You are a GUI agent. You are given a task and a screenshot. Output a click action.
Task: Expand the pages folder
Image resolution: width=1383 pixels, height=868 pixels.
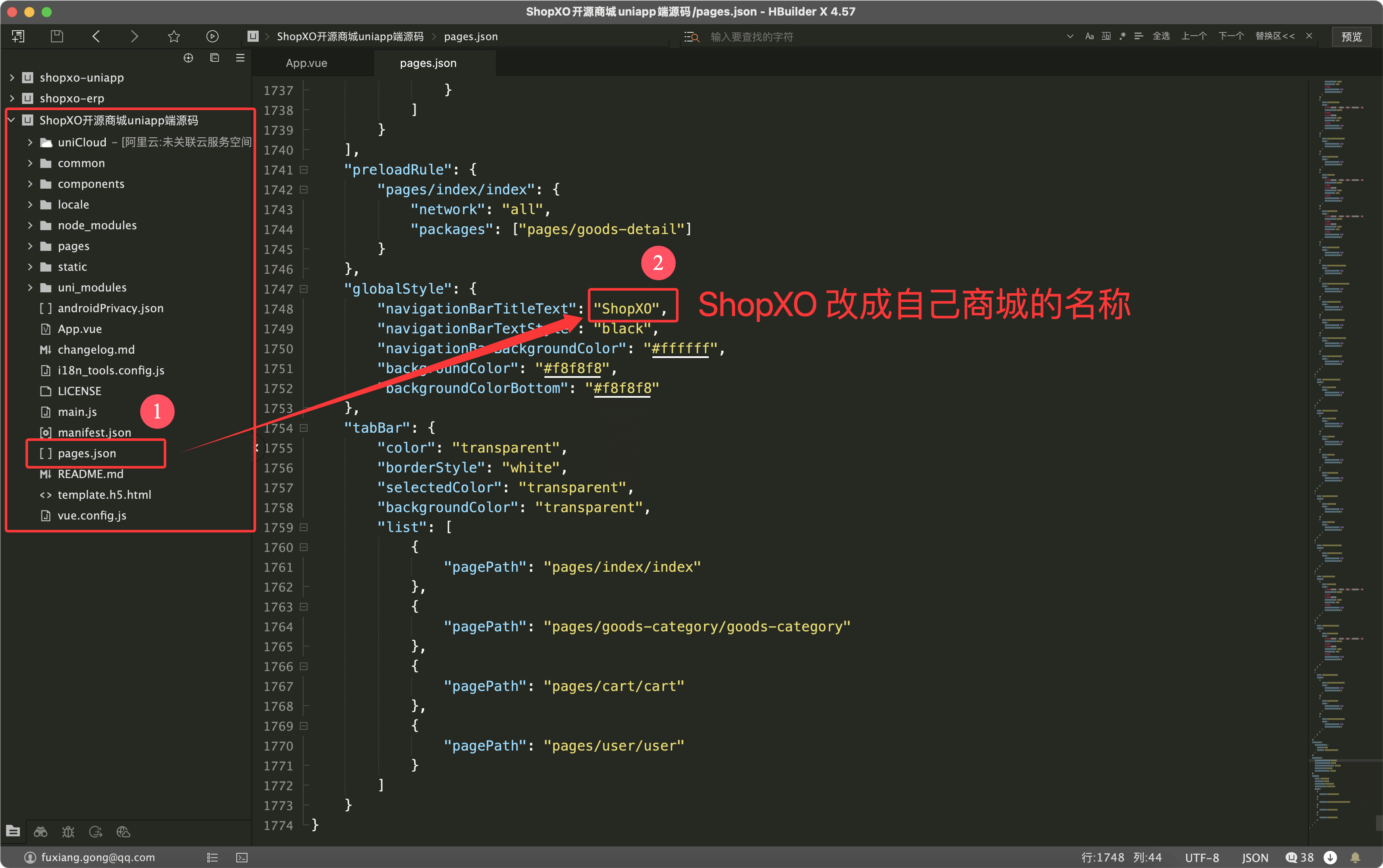[30, 246]
